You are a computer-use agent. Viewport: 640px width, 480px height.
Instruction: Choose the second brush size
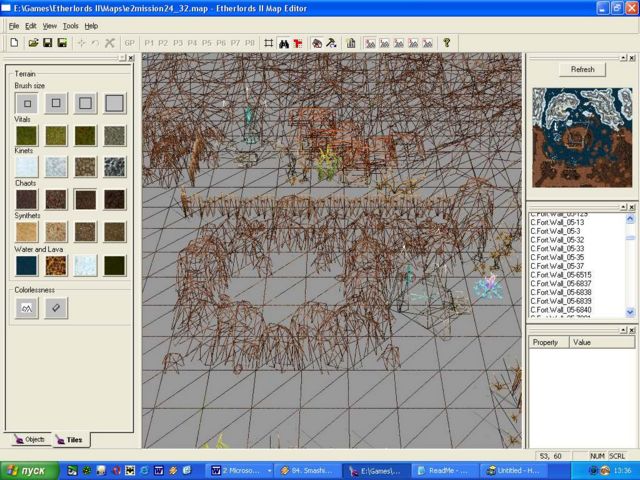coord(56,103)
